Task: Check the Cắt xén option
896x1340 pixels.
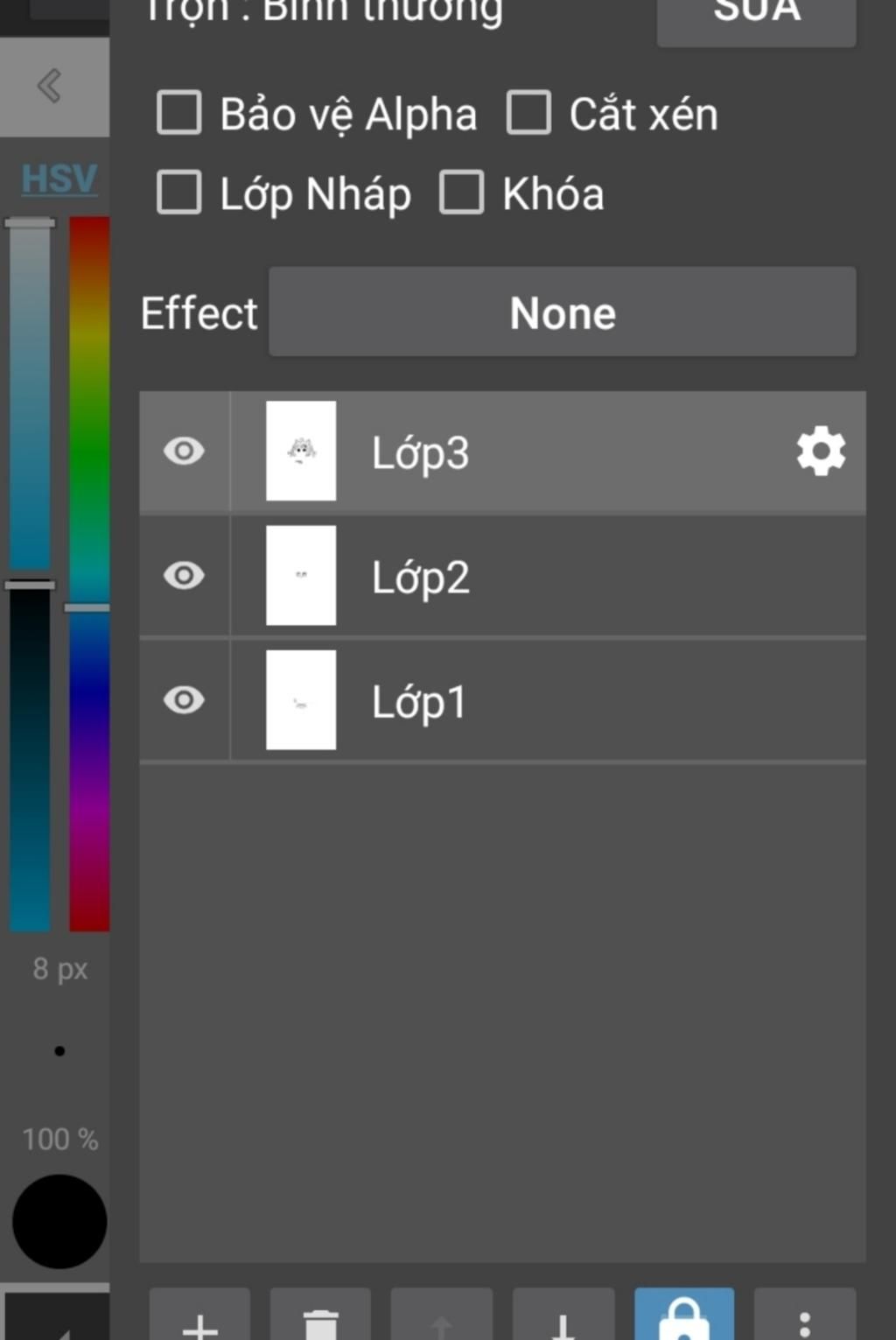Action: click(x=528, y=113)
